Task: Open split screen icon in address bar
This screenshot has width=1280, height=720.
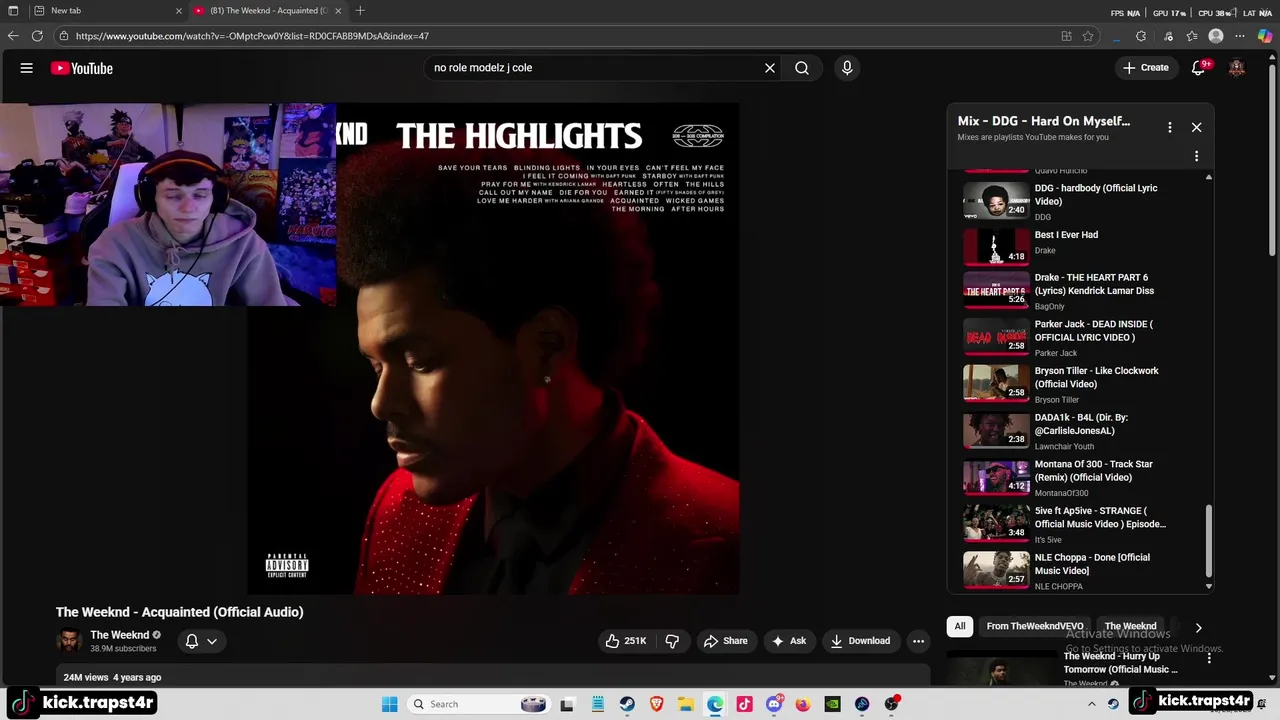Action: click(1066, 36)
